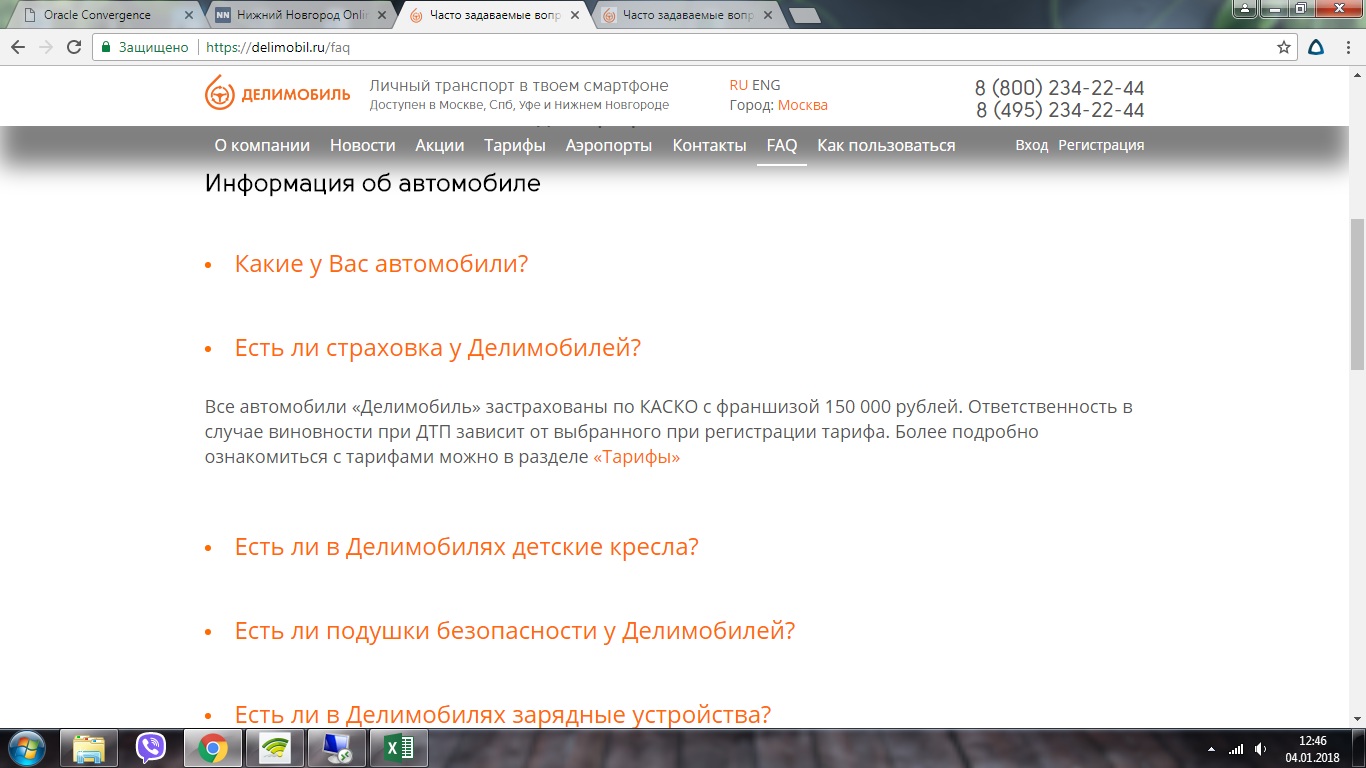1366x768 pixels.
Task: Click phone number 8 (800) 234-22-44
Action: tap(1060, 88)
